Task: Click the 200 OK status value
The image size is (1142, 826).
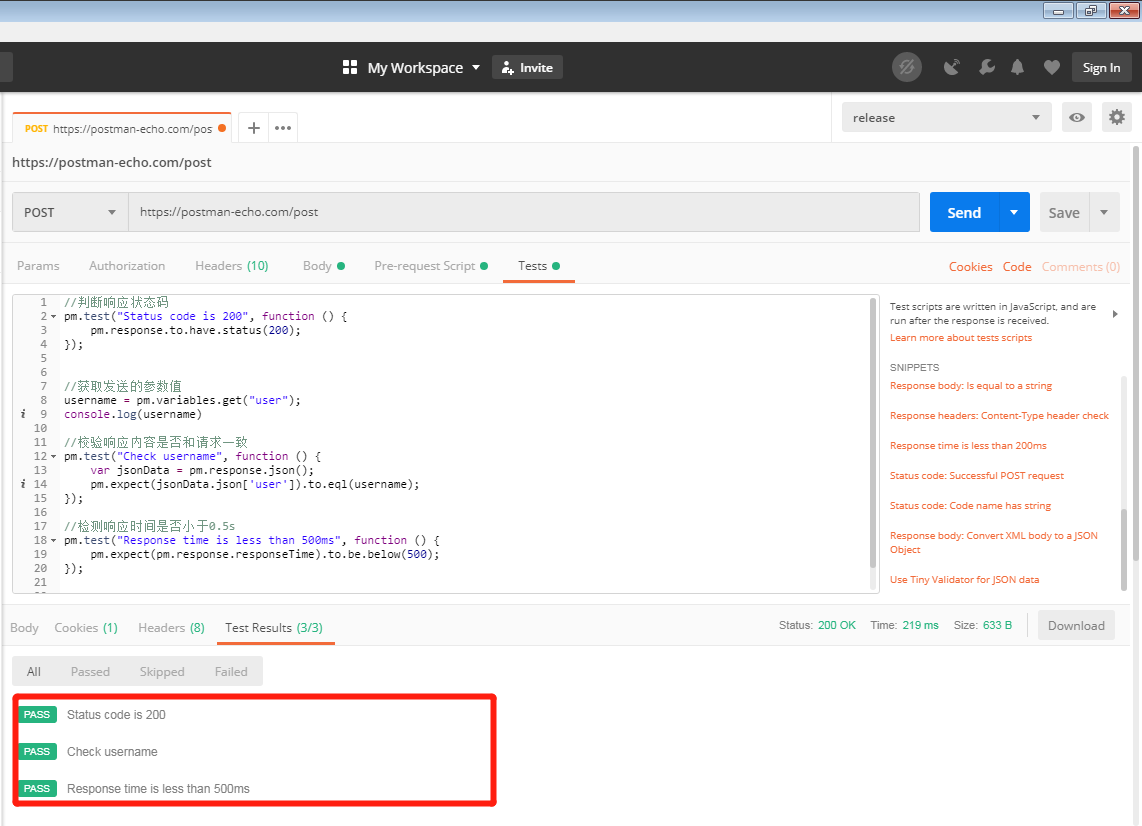Action: point(836,625)
